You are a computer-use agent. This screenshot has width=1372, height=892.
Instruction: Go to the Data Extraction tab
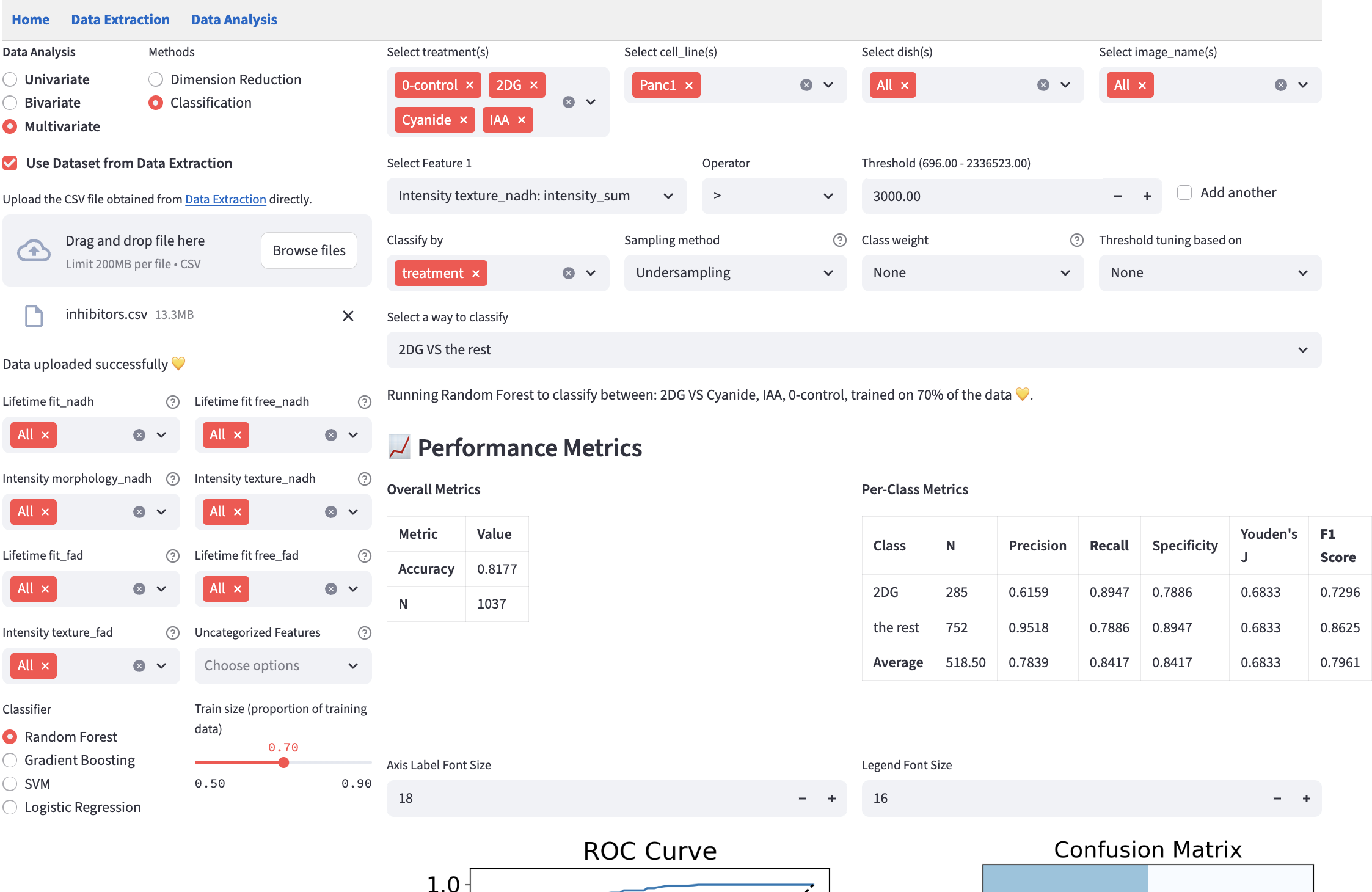click(120, 20)
